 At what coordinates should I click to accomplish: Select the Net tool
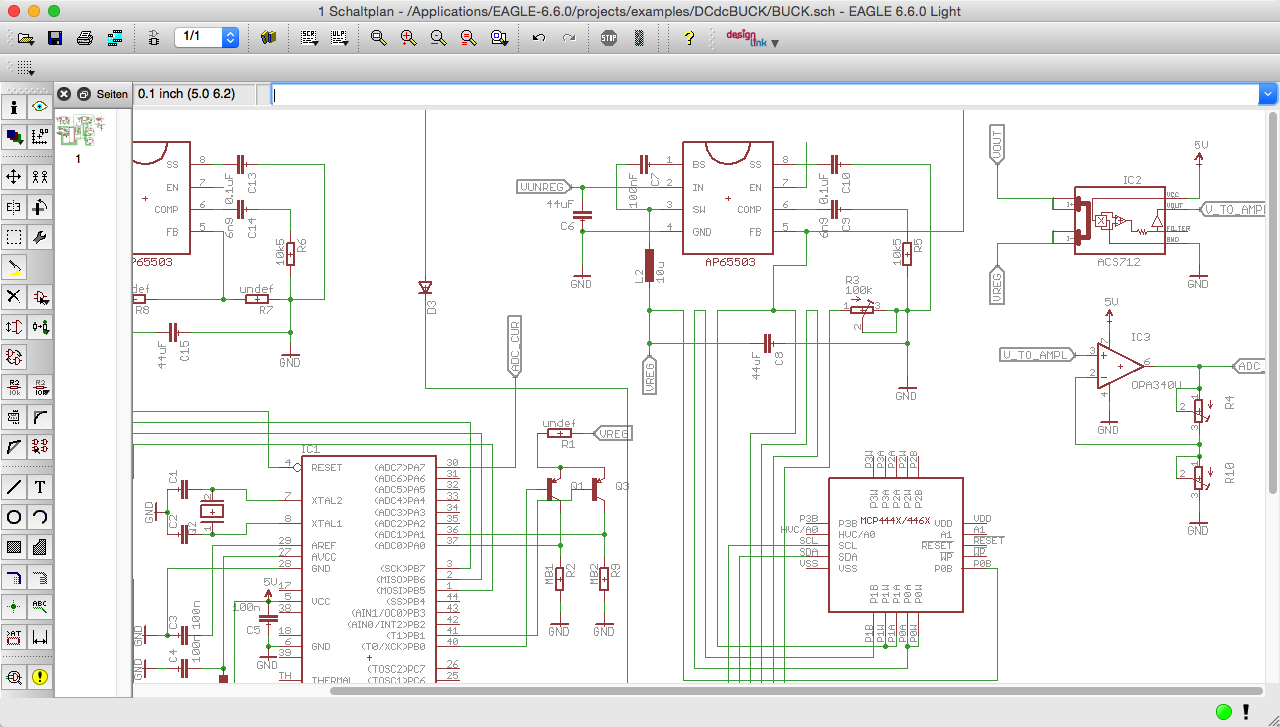point(40,577)
